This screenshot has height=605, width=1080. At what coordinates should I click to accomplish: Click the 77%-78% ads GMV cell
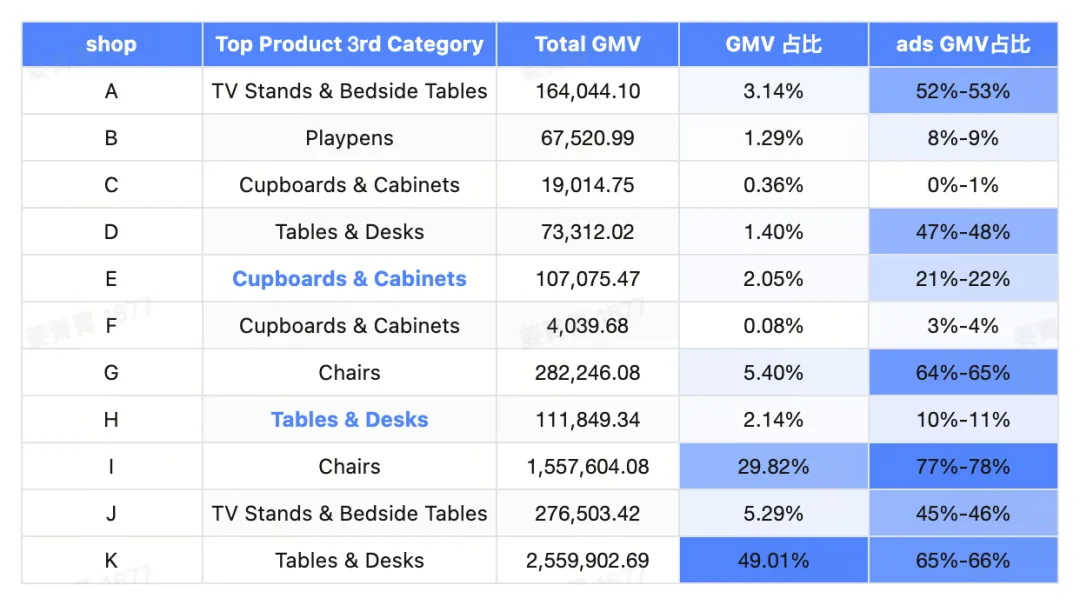point(963,466)
